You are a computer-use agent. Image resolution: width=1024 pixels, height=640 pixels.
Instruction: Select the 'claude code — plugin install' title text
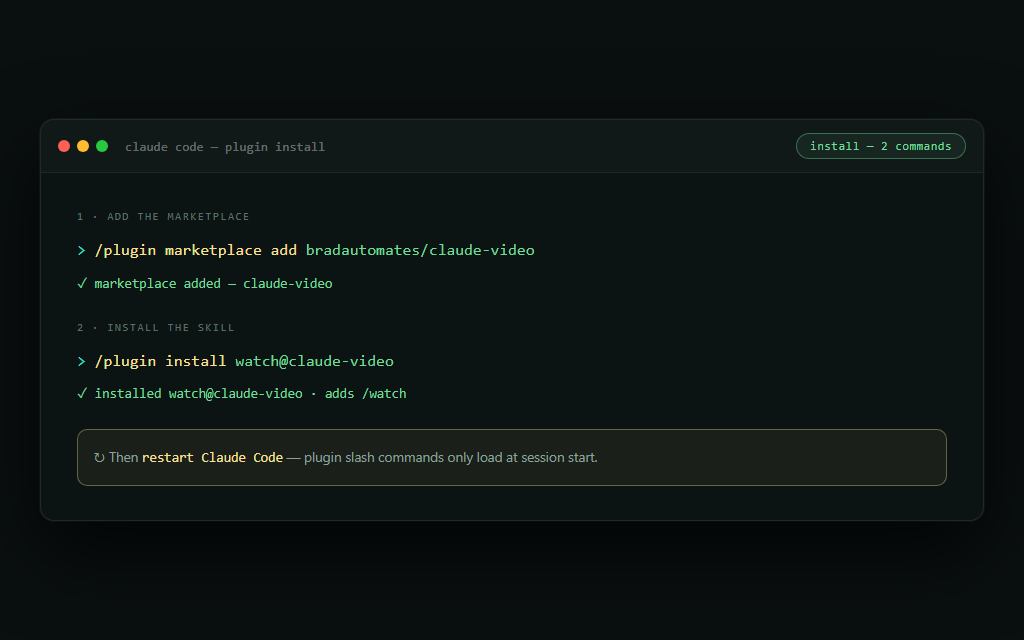[x=225, y=147]
